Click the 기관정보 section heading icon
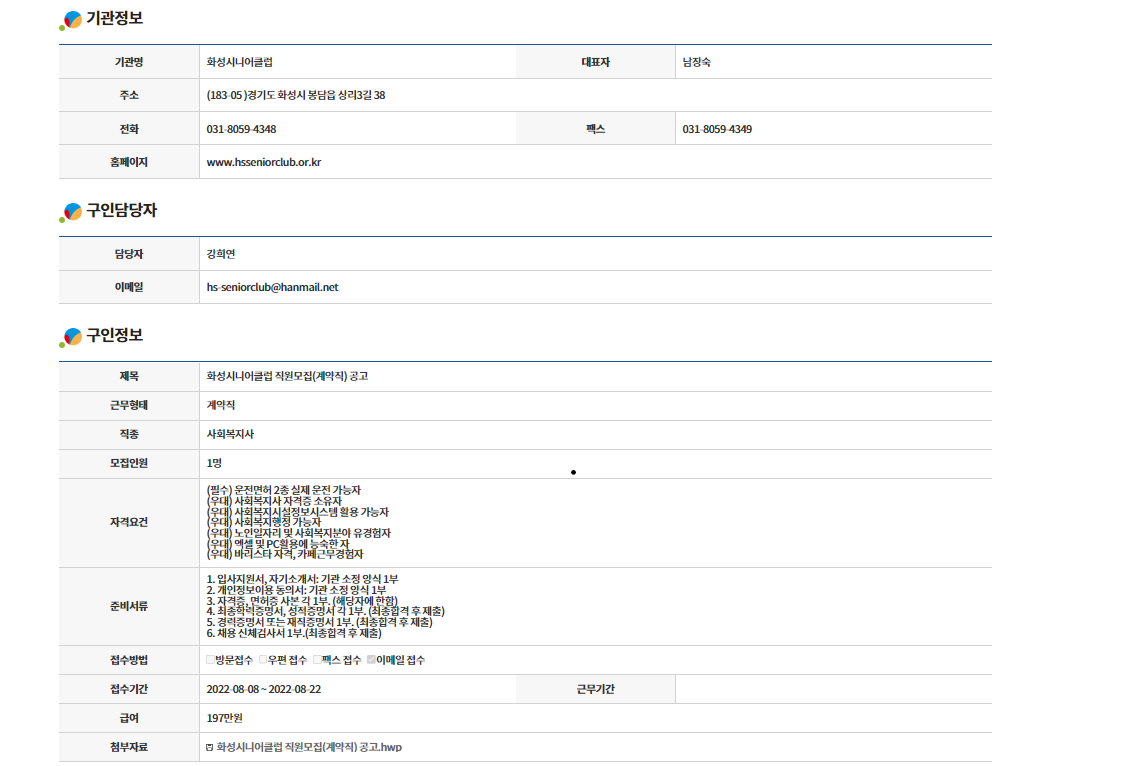Viewport: 1128px width, 766px height. click(70, 21)
